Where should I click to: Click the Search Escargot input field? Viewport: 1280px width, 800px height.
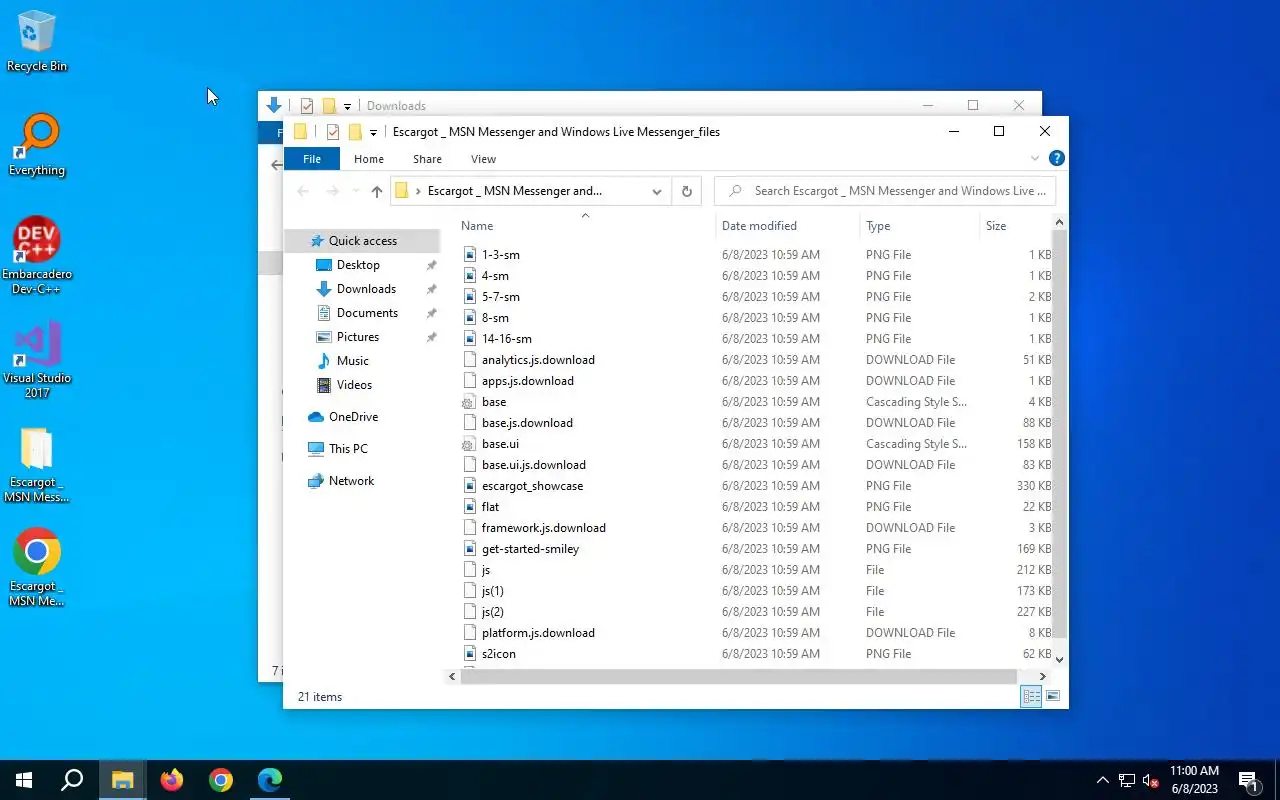pos(885,191)
